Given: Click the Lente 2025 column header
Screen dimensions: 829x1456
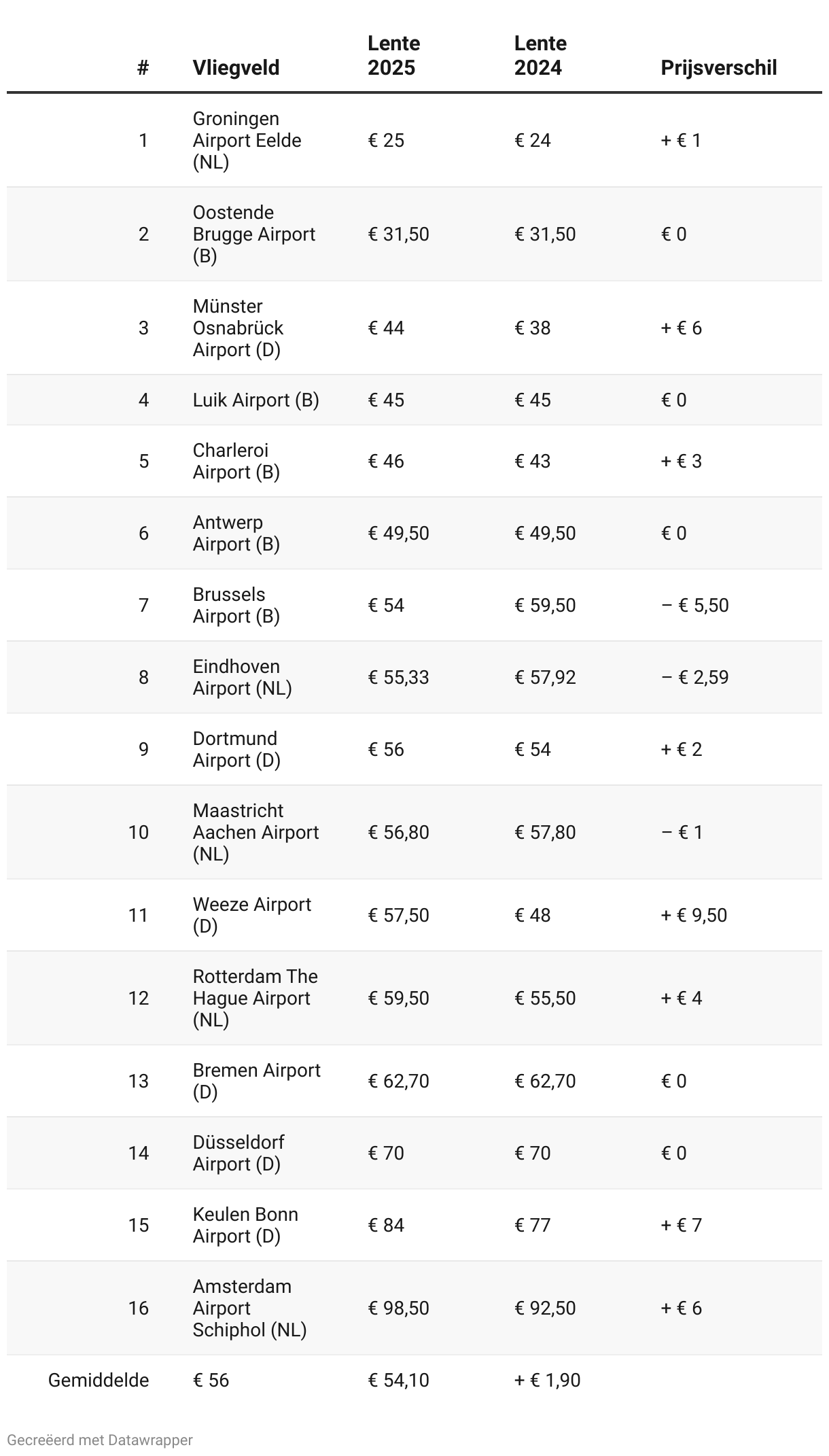Looking at the screenshot, I should [393, 56].
